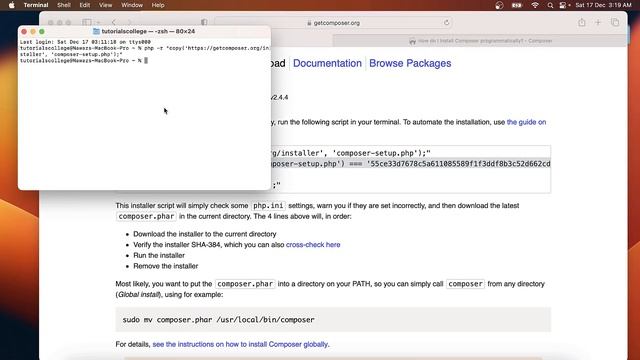The image size is (640, 360).
Task: Click the Terminal window title folder icon
Action: (x=96, y=31)
